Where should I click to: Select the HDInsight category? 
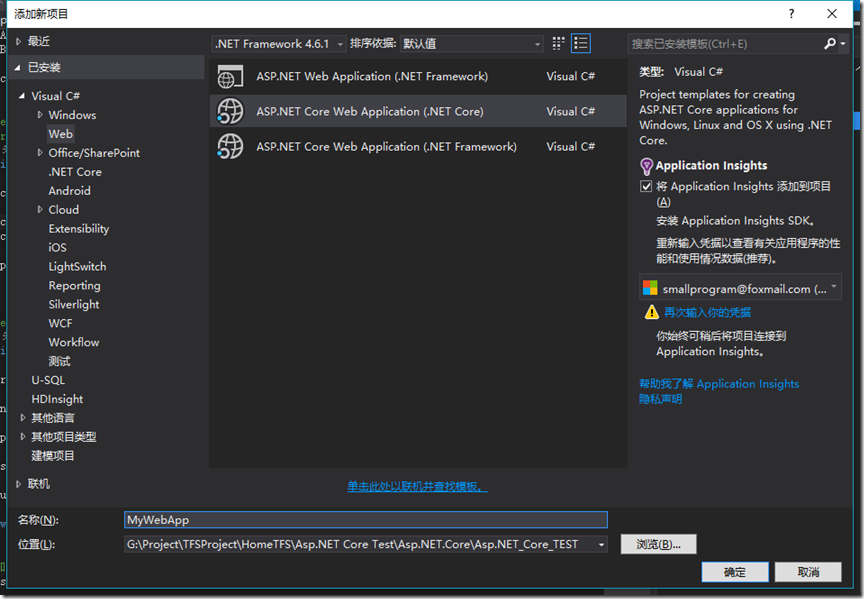point(57,399)
